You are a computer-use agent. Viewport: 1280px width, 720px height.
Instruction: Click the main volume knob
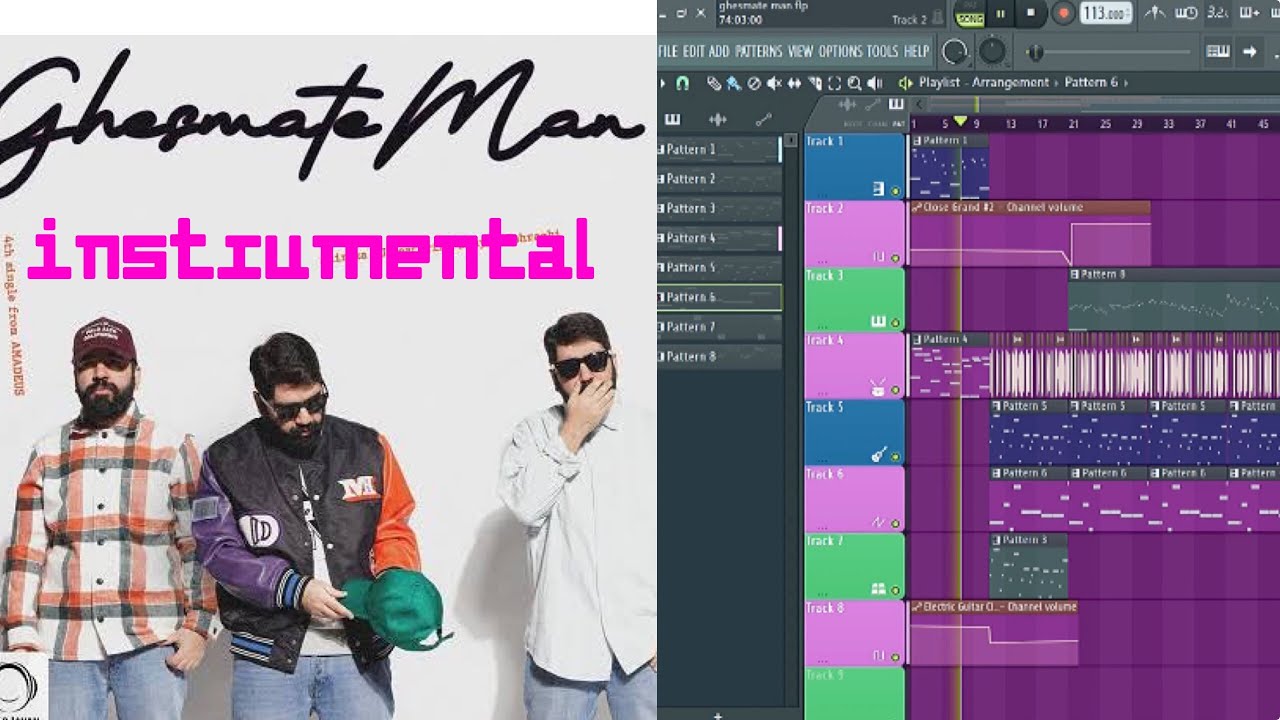pyautogui.click(x=956, y=52)
